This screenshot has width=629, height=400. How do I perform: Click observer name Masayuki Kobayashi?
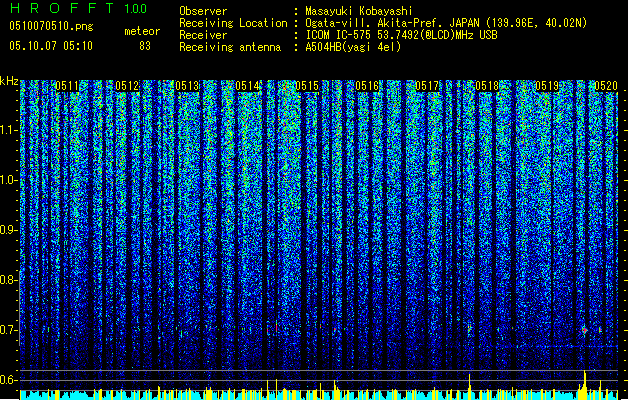point(359,11)
